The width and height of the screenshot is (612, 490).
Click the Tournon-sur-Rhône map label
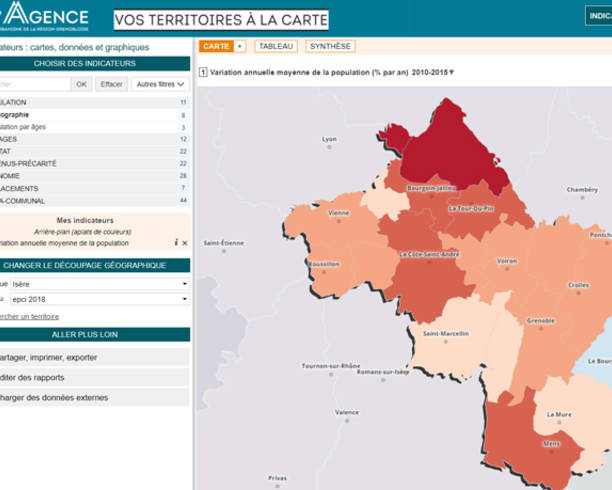click(331, 366)
